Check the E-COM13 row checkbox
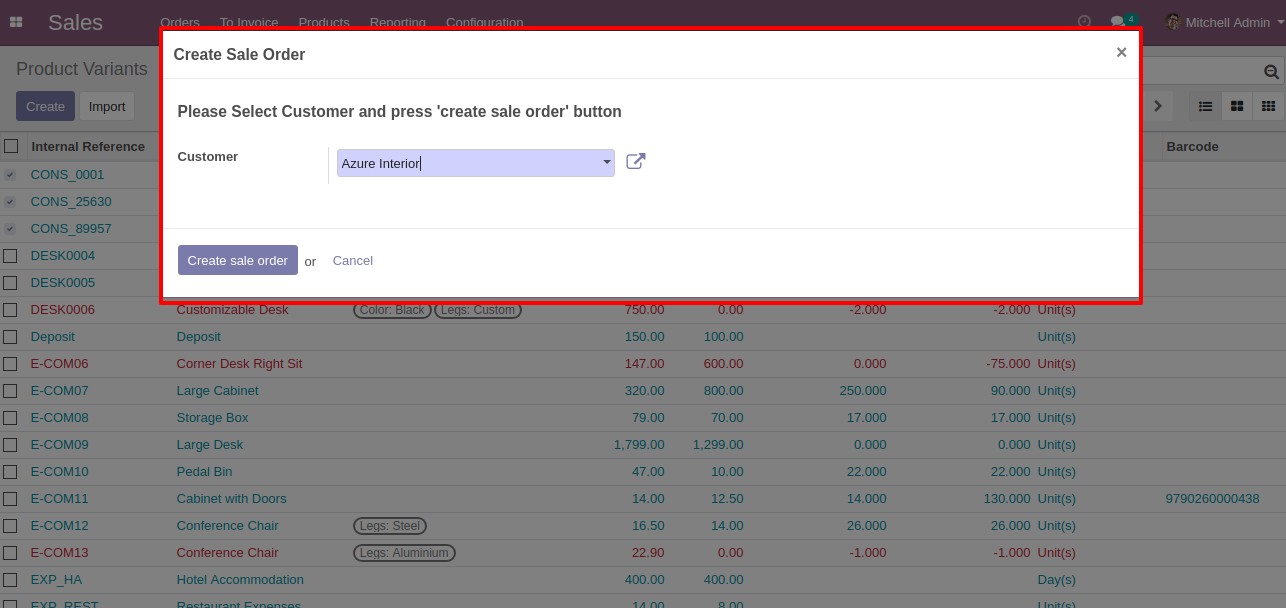Viewport: 1286px width, 608px height. [x=10, y=552]
